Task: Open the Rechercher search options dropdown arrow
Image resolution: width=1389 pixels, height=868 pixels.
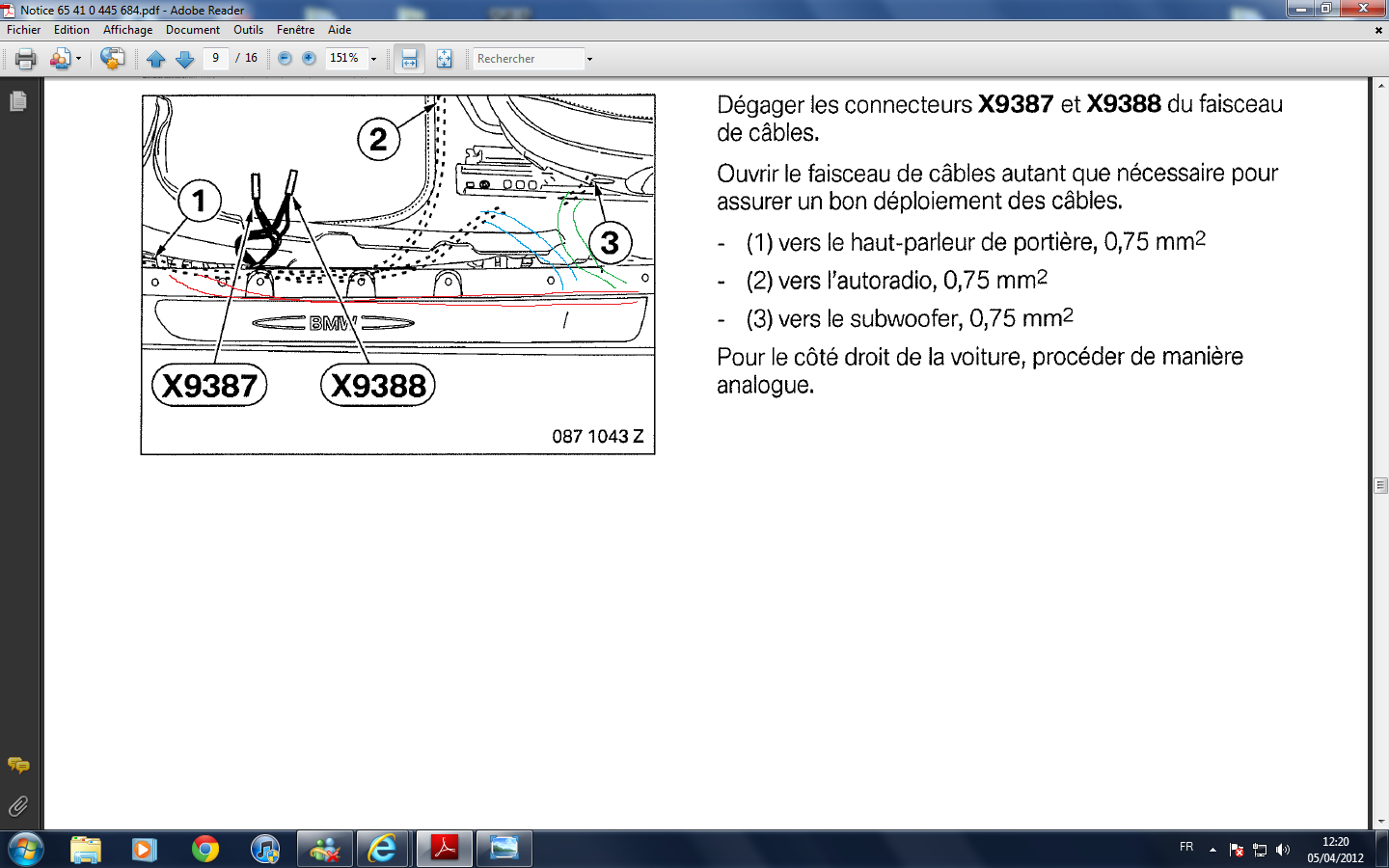Action: tap(589, 59)
